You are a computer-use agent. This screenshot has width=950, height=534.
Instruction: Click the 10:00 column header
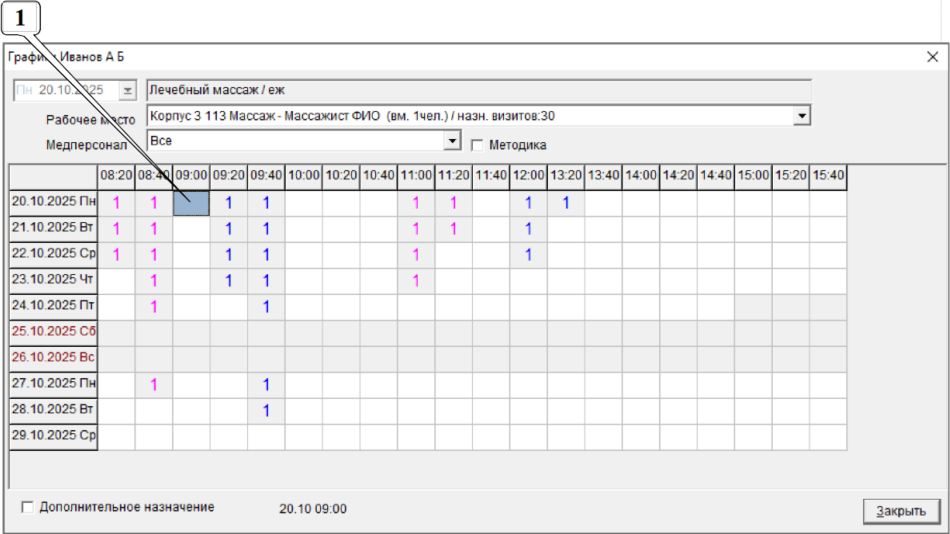click(x=304, y=176)
